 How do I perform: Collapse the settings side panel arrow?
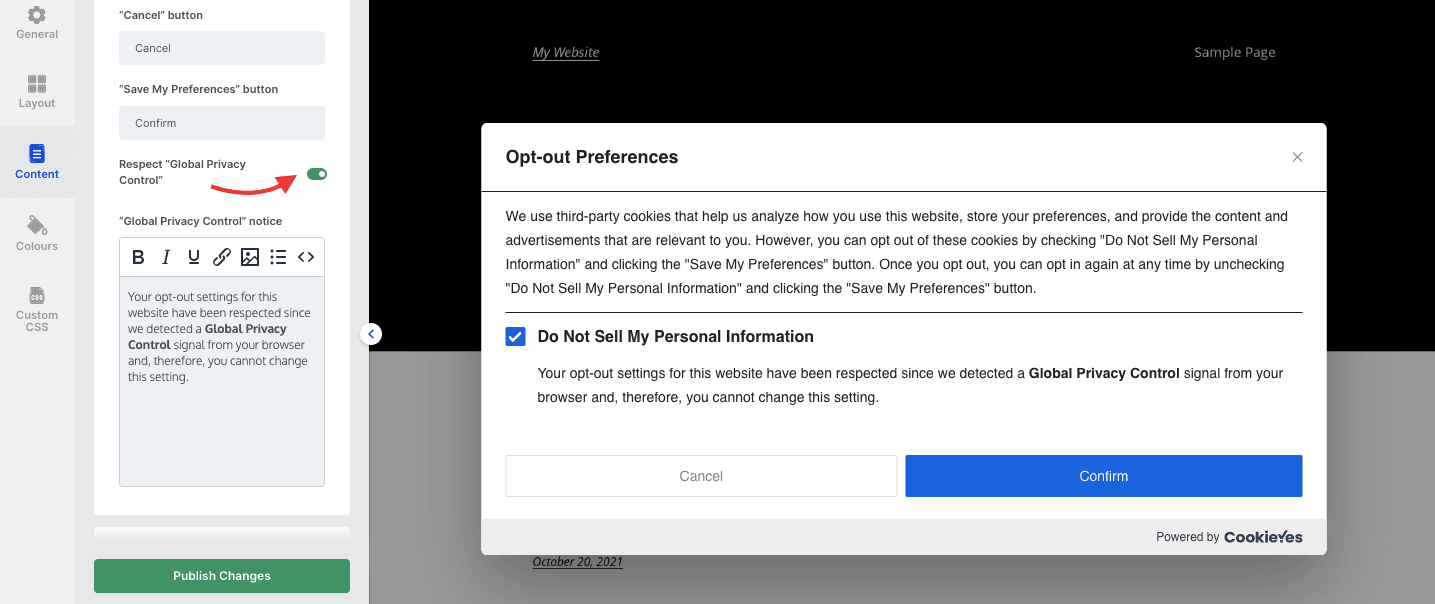point(371,334)
